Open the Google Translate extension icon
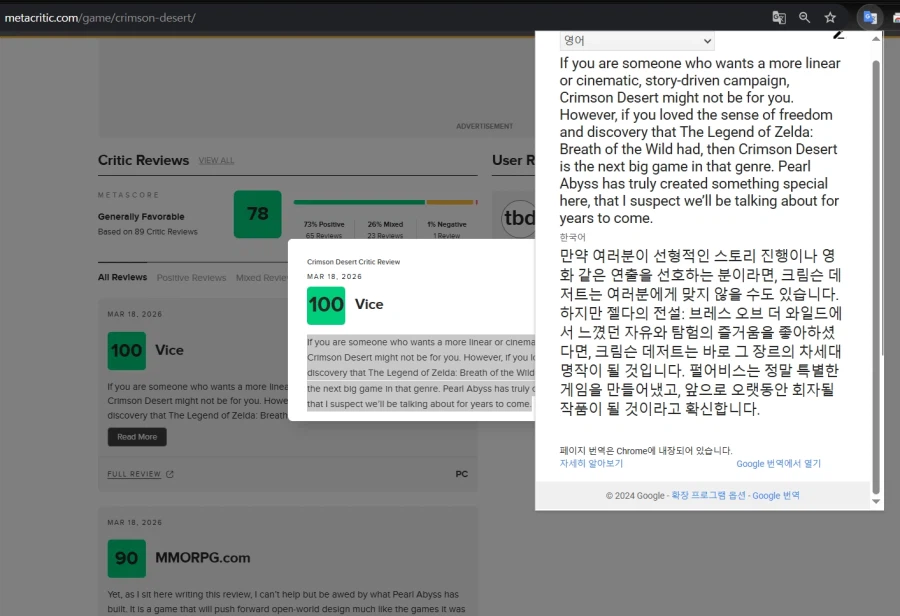900x616 pixels. (869, 17)
